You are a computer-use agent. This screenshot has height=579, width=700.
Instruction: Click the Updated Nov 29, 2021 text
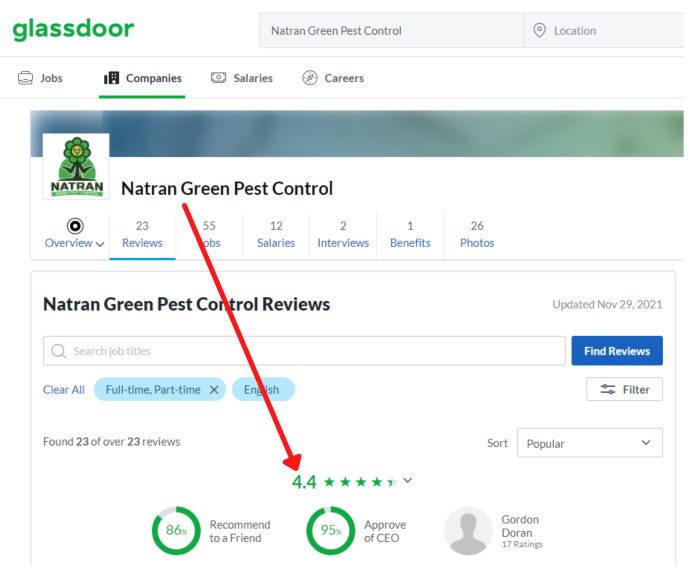coord(607,304)
